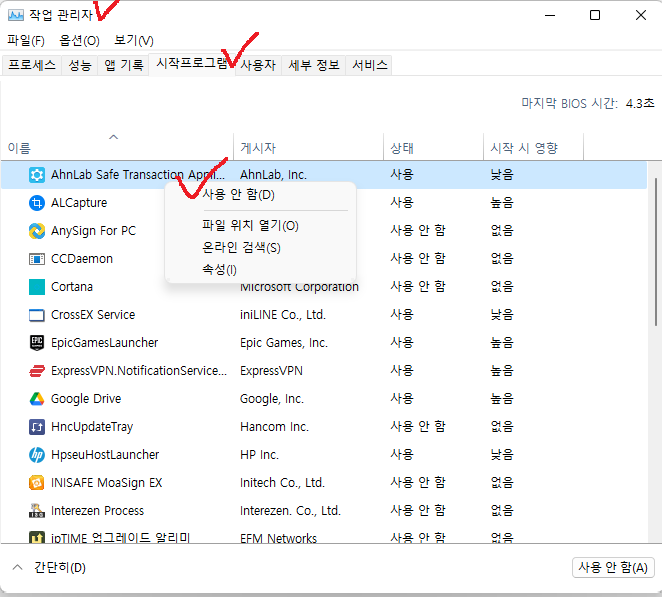Select the 시작프로그램 tab

point(192,64)
